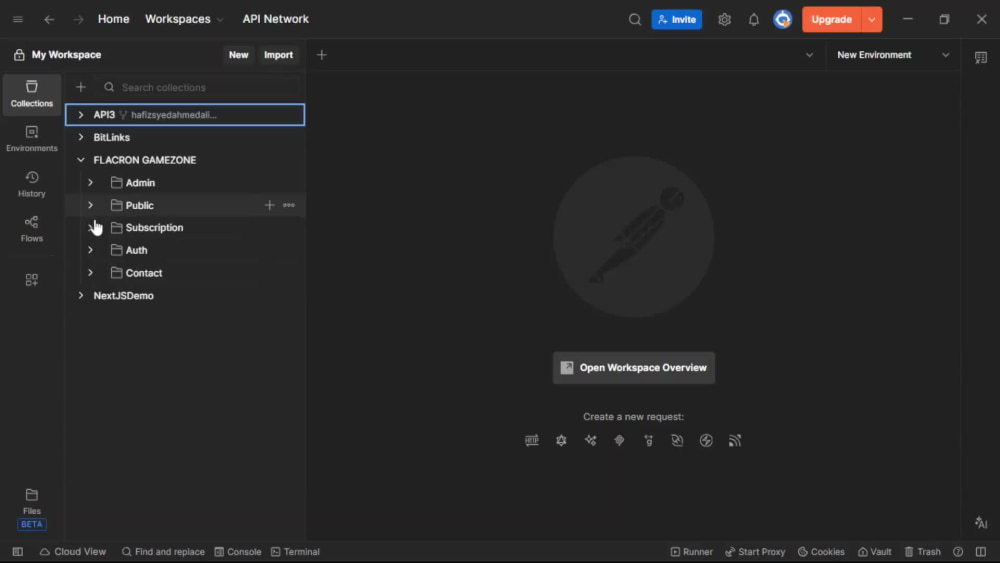The image size is (1000, 563).
Task: Create a new MQTT request
Action: pyautogui.click(x=735, y=440)
